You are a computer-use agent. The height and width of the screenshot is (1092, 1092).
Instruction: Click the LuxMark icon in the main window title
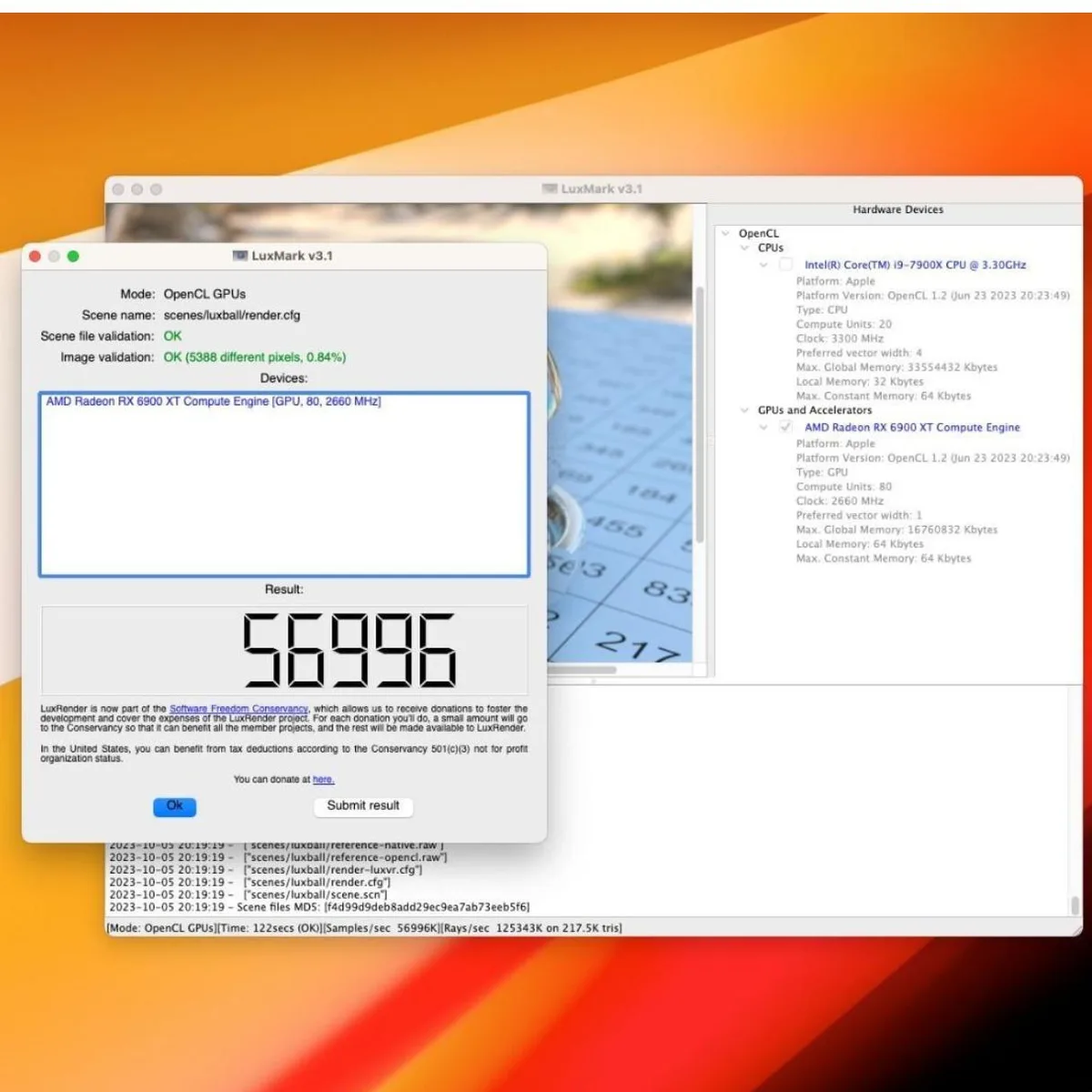coord(550,188)
